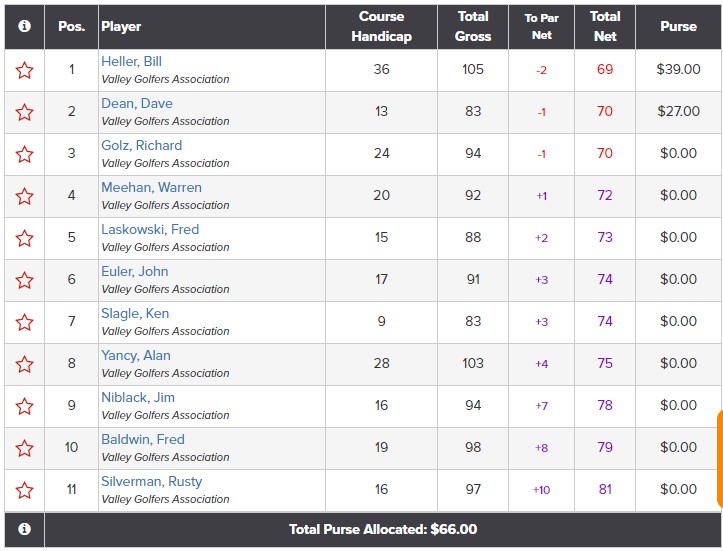
Task: Click the star icon for Fred Laskowski
Action: pyautogui.click(x=24, y=238)
